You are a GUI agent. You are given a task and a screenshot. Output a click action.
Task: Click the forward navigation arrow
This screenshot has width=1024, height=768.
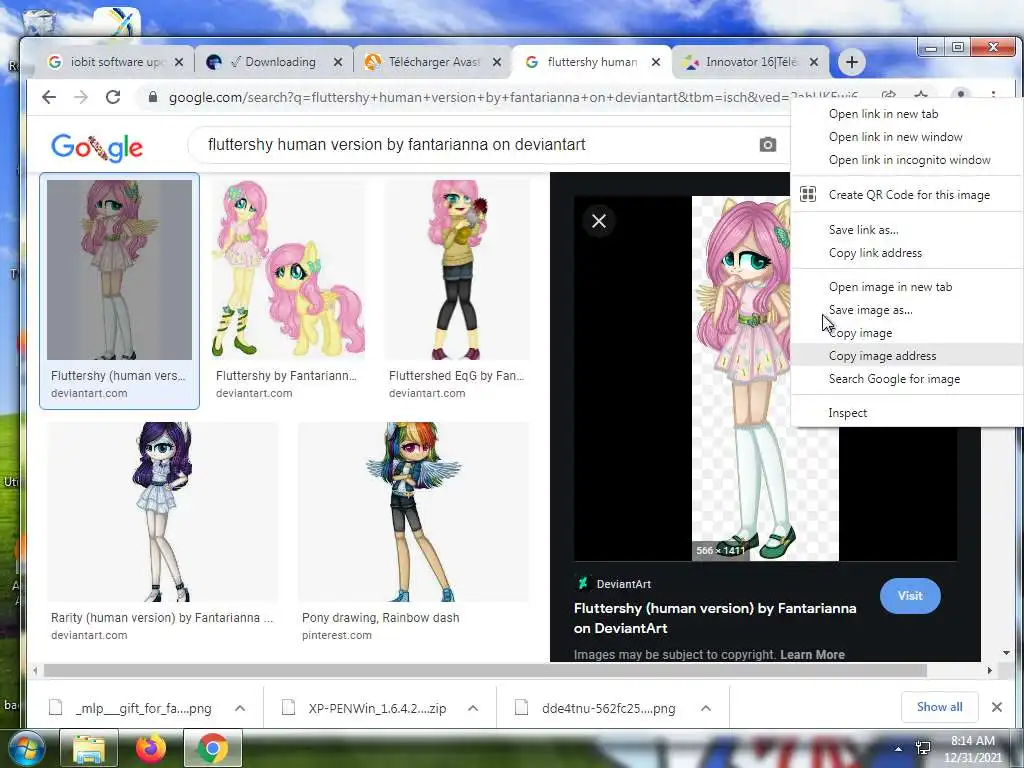81,97
